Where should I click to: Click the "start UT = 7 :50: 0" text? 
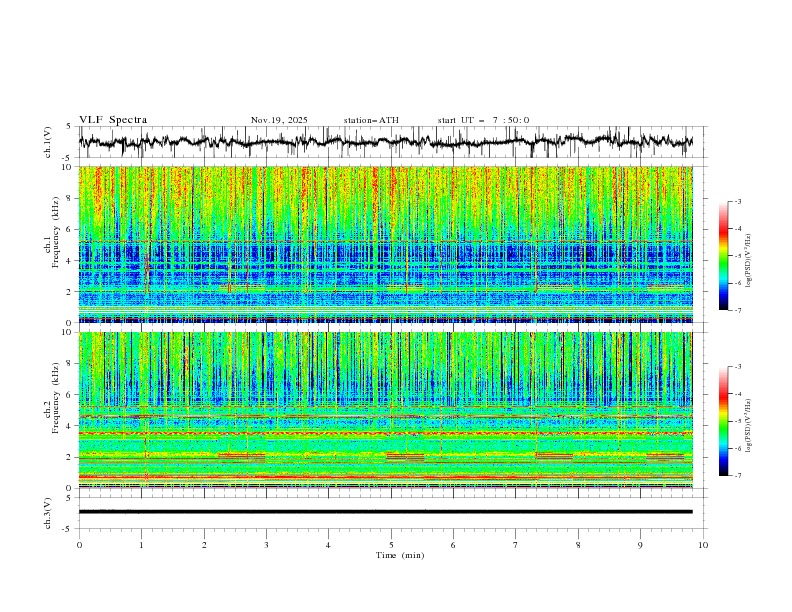483,120
